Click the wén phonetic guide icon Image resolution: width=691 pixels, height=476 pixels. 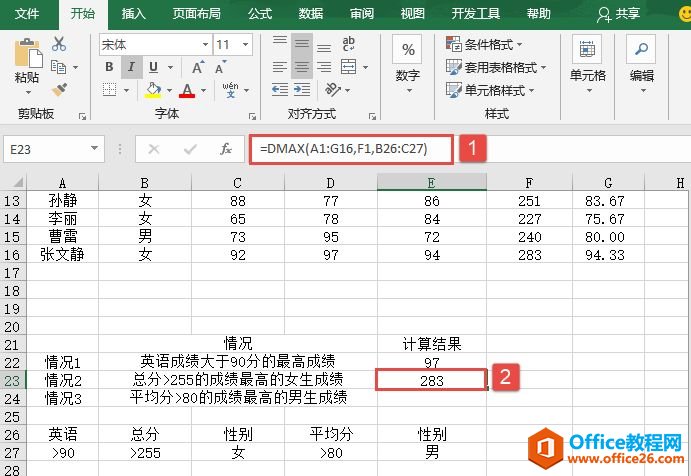pyautogui.click(x=230, y=89)
